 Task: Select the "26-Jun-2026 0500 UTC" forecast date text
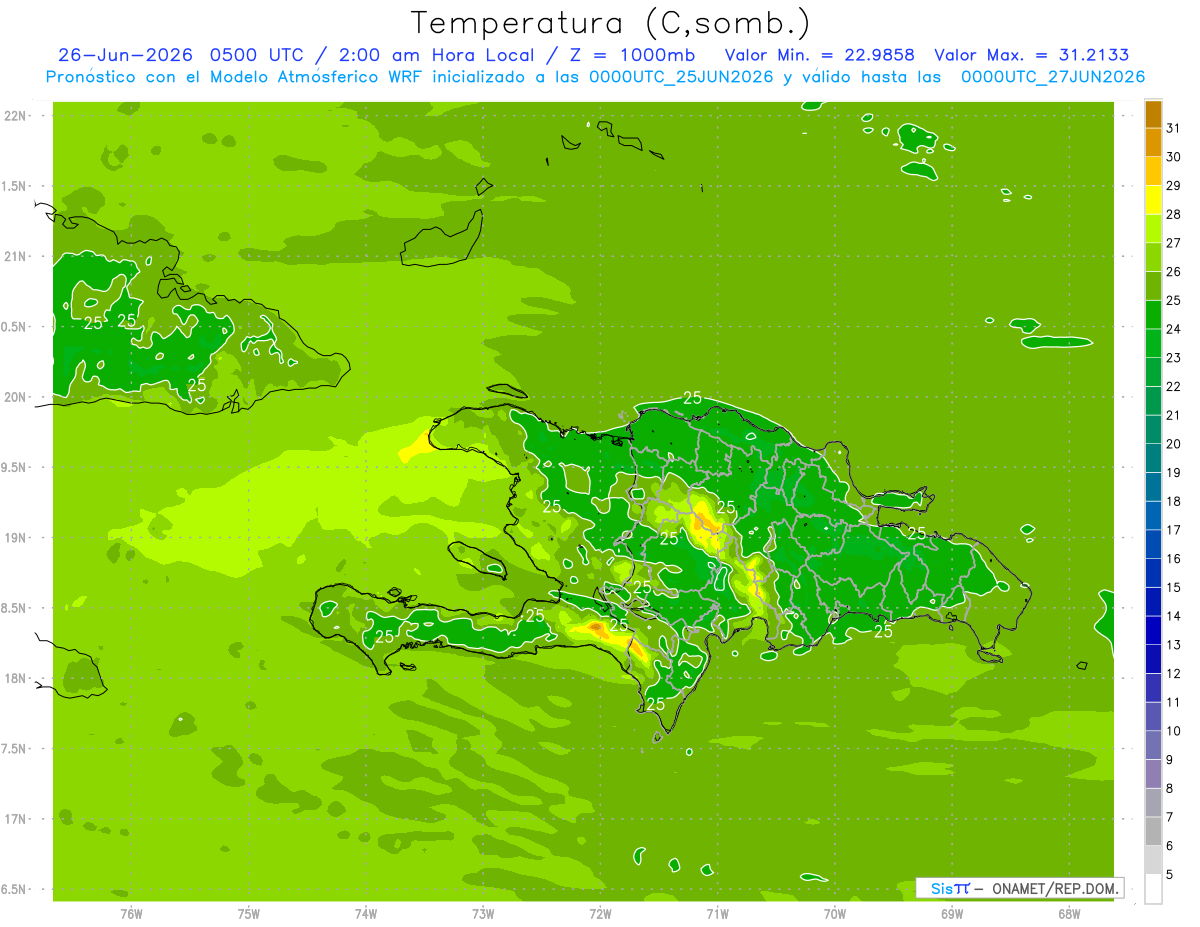[x=185, y=55]
